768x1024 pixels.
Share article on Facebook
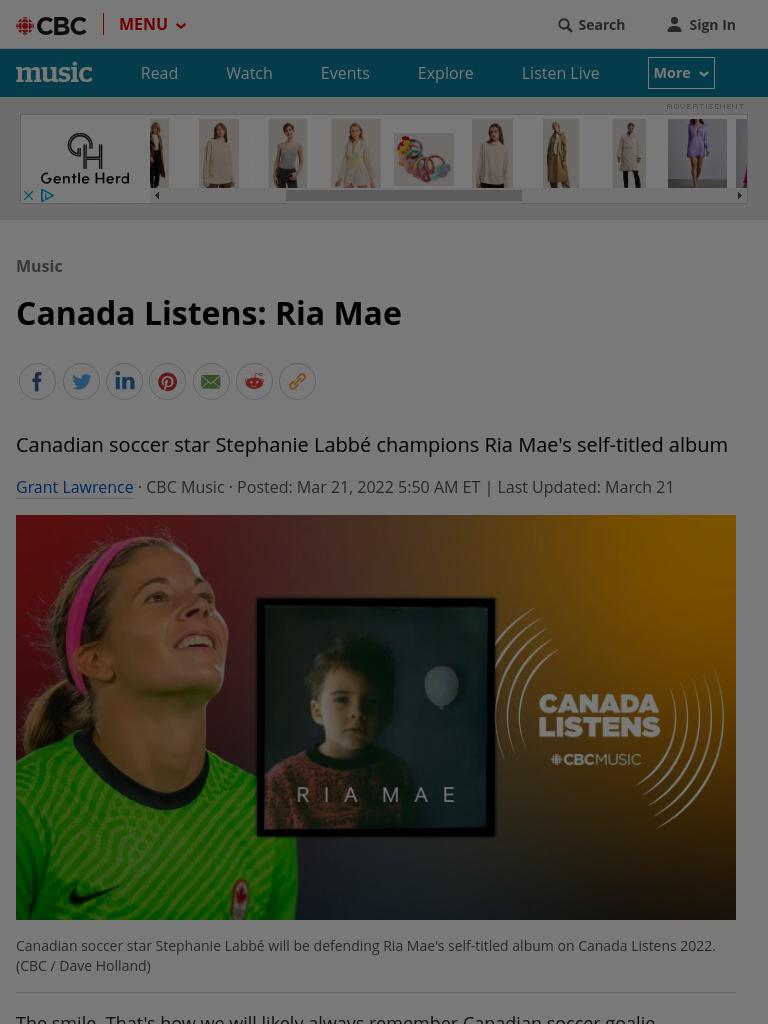37,381
